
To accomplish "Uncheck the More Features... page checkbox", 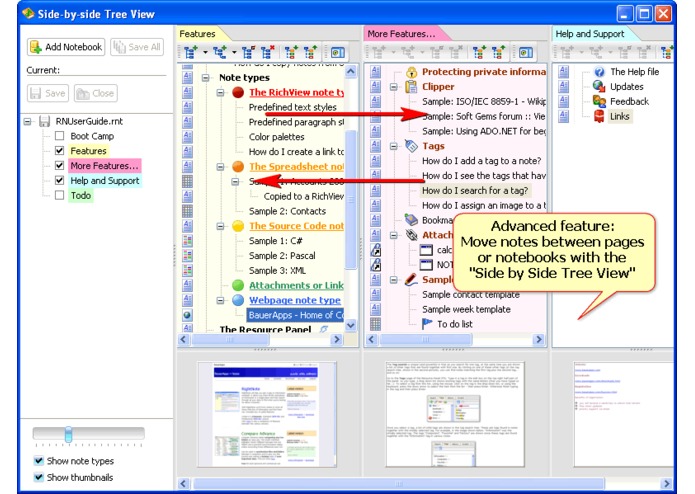I will coord(59,166).
